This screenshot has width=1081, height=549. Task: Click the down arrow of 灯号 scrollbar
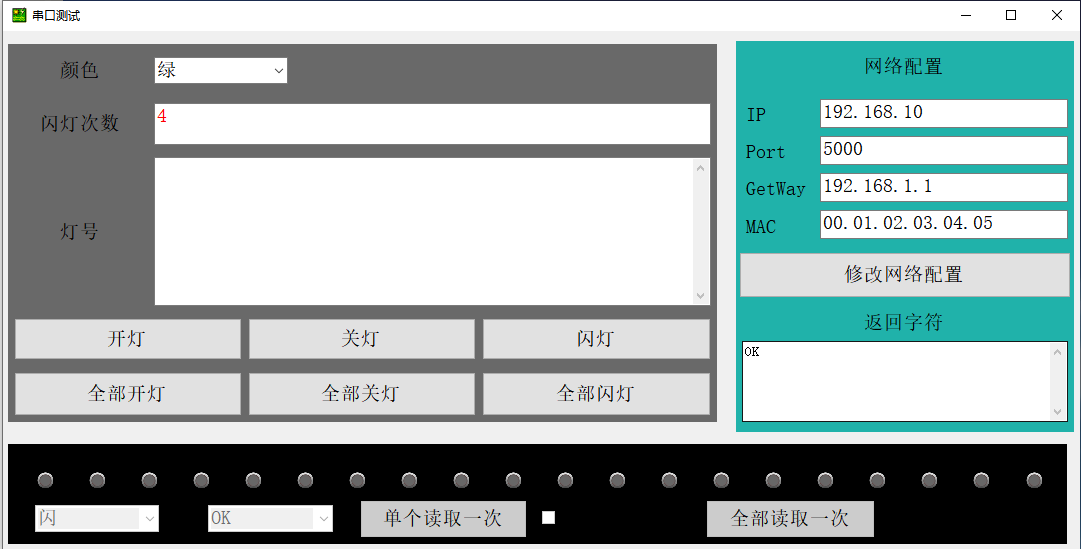(701, 296)
